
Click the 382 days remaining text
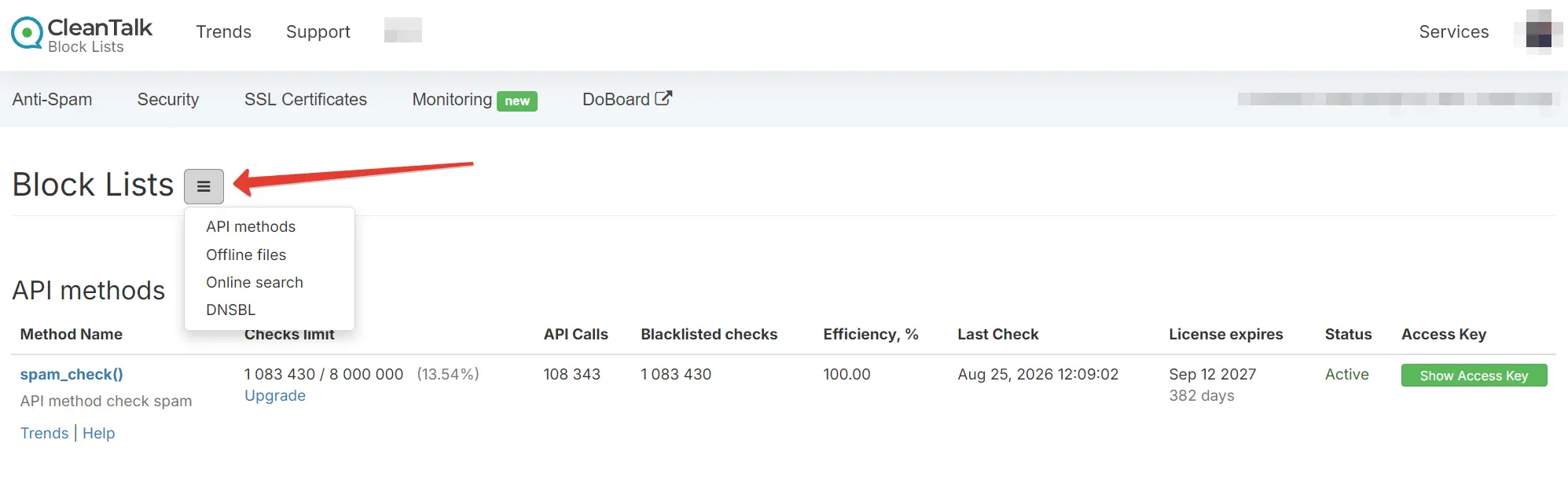(x=1201, y=395)
